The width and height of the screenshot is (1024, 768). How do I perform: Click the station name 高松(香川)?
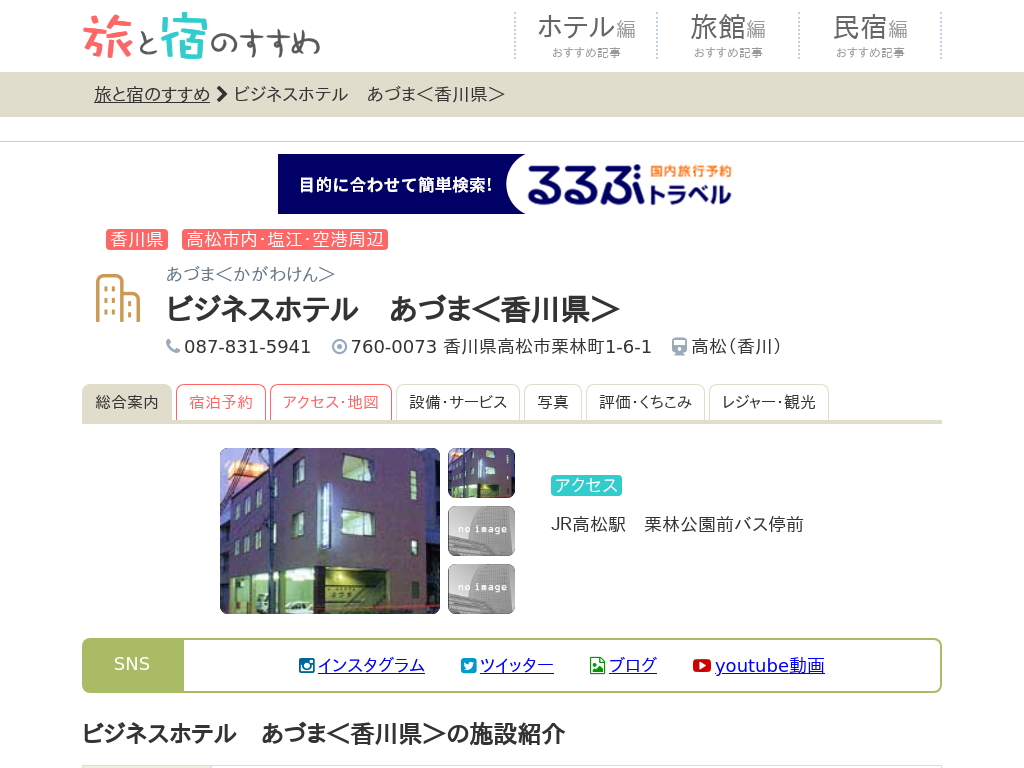tap(736, 347)
